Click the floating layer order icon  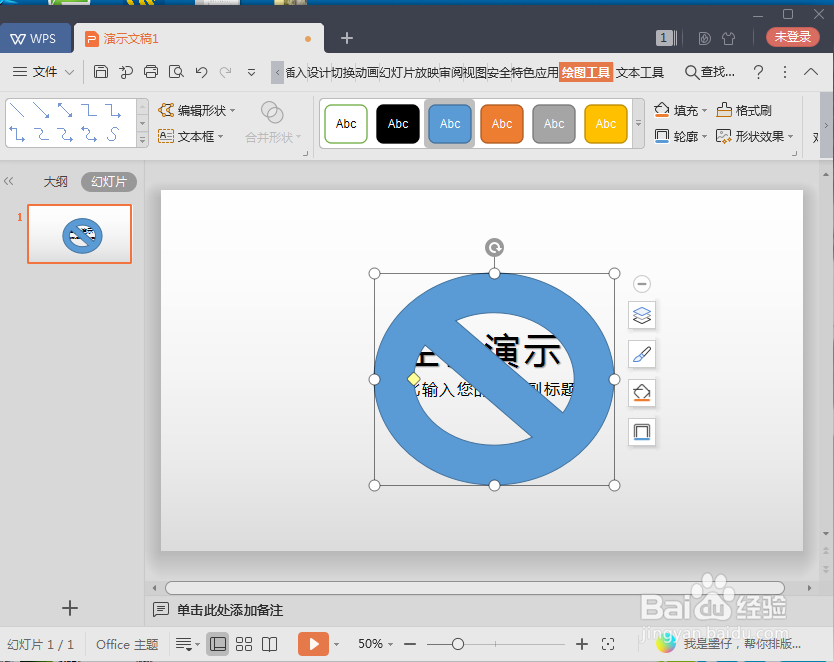(641, 315)
